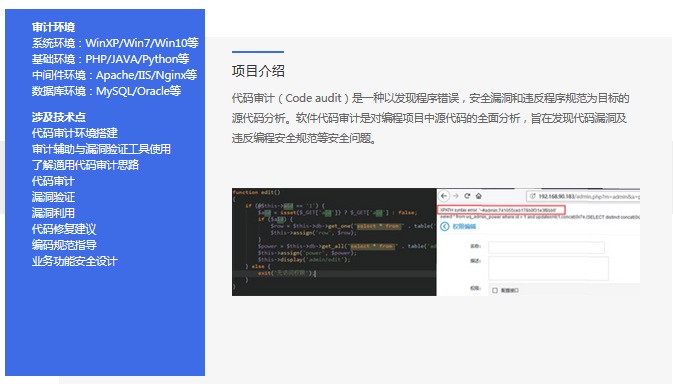Screen dimensions: 673x384
Task: Click the 审计辅助与漏洞验证工具使用 item
Action: (101, 149)
